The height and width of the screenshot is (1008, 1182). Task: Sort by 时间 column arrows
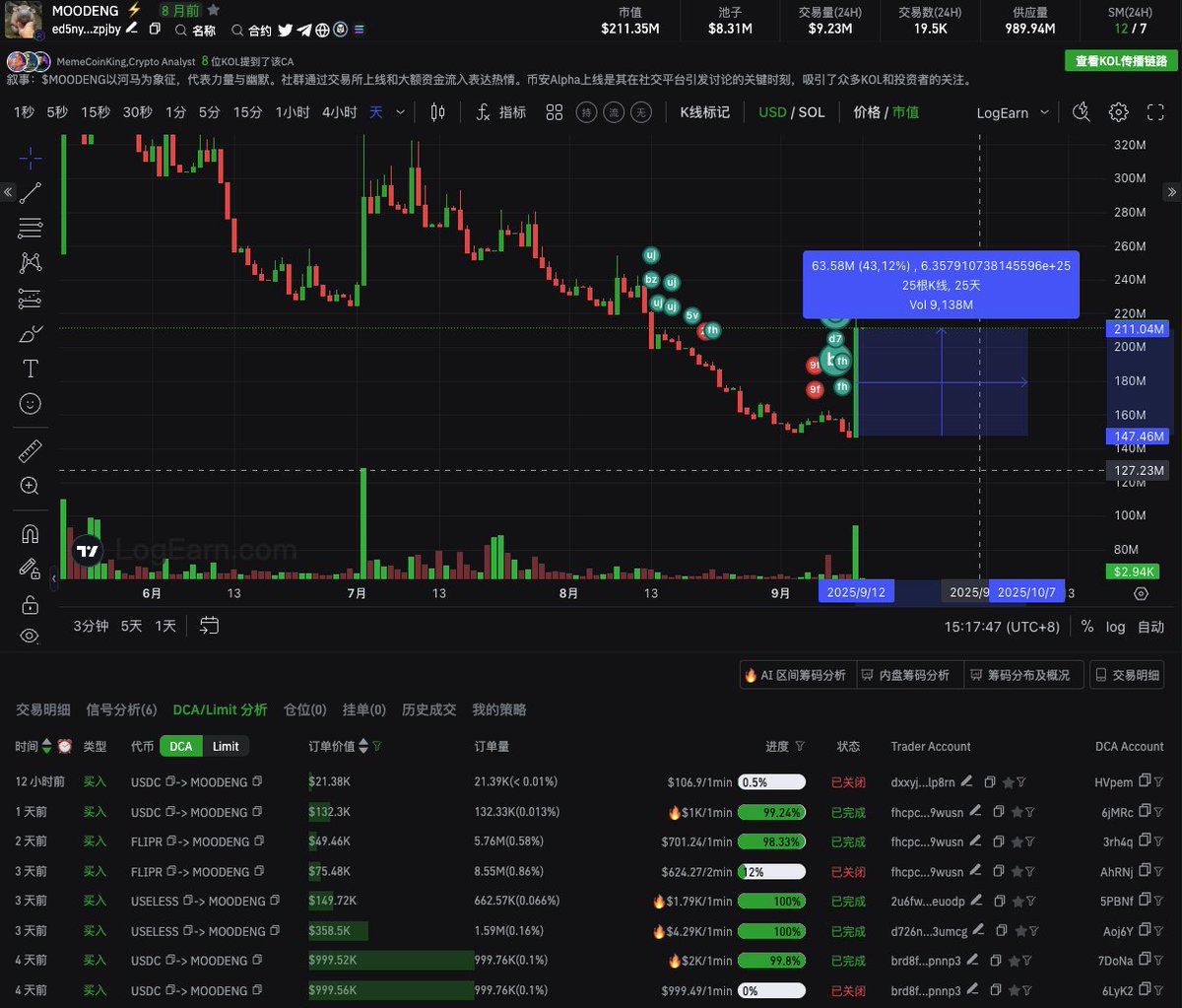tap(46, 746)
